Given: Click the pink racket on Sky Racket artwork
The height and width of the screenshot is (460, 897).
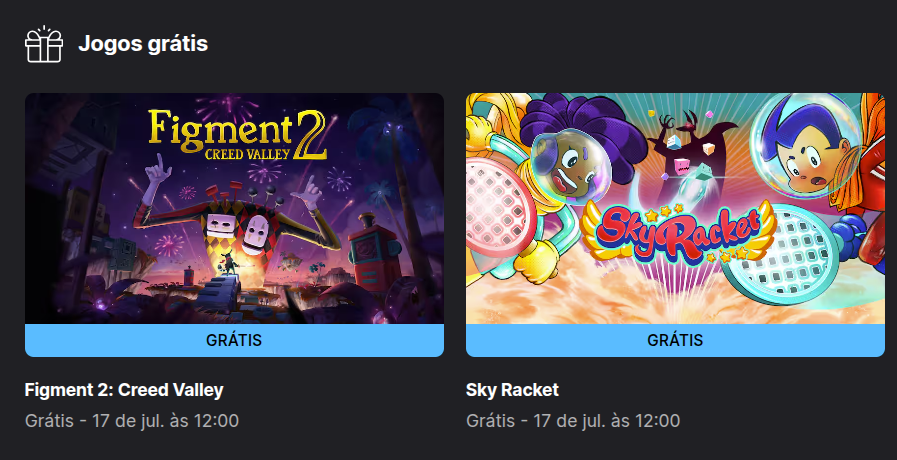Looking at the screenshot, I should click(x=499, y=206).
